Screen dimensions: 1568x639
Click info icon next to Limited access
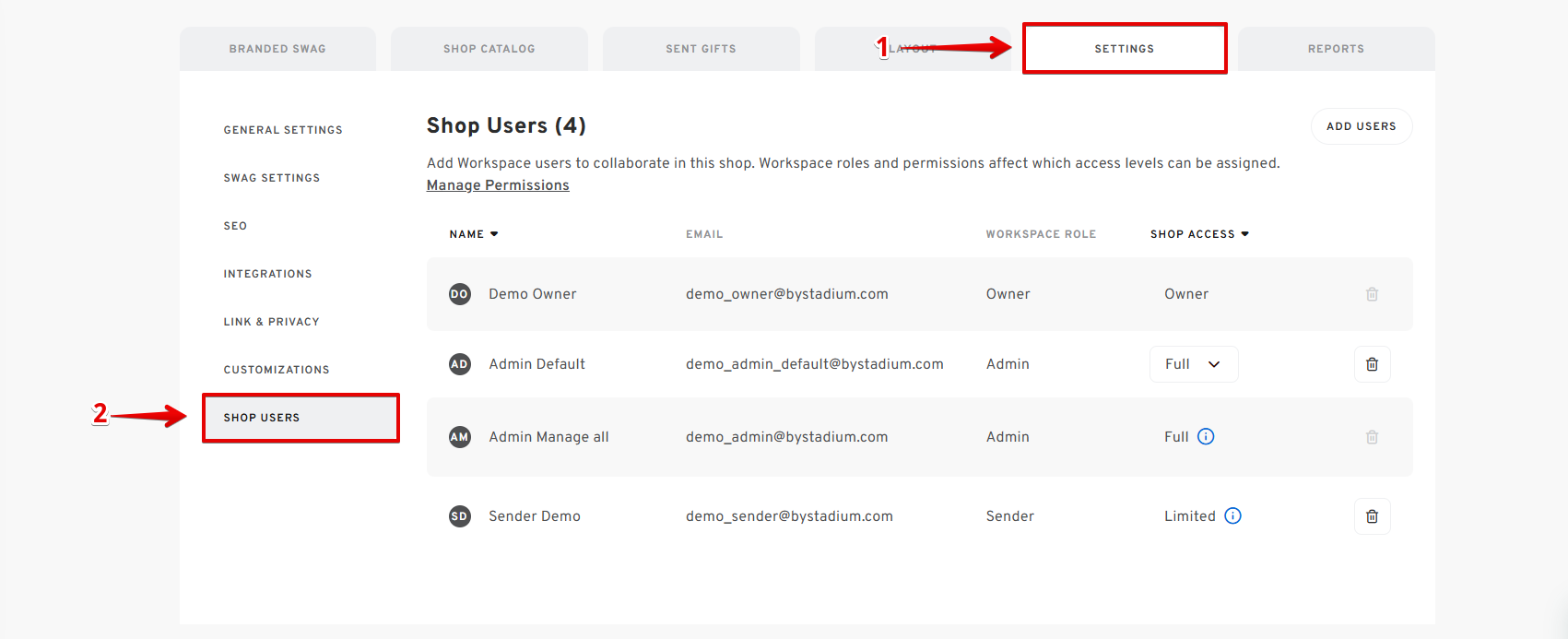[x=1232, y=516]
